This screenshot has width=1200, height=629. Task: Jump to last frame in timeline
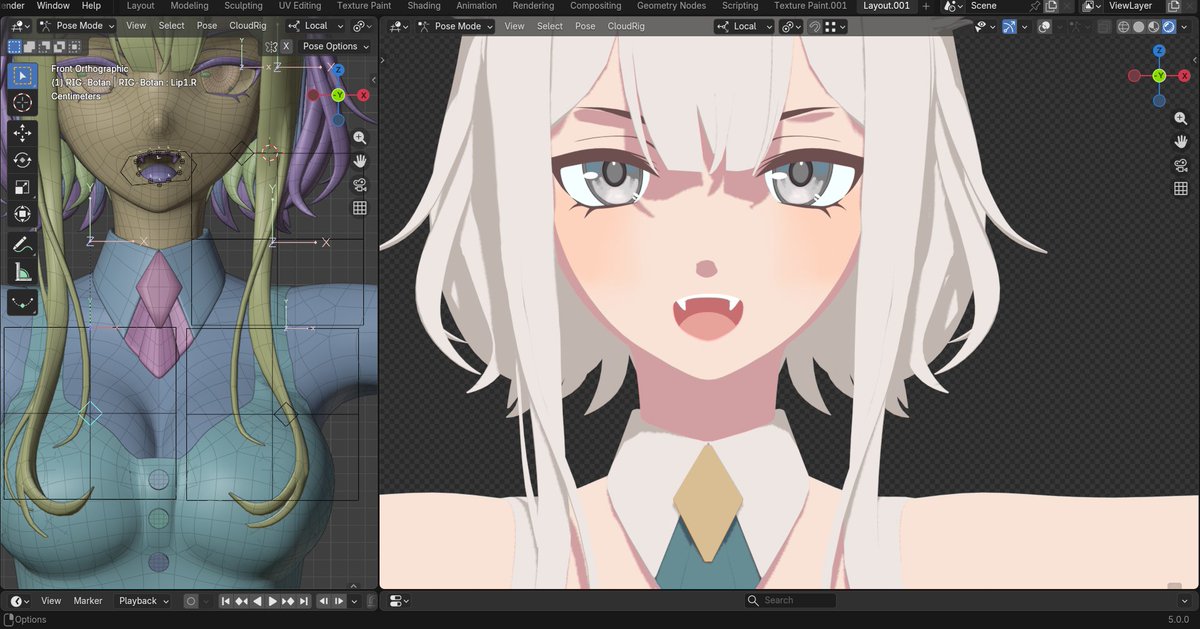coord(304,601)
